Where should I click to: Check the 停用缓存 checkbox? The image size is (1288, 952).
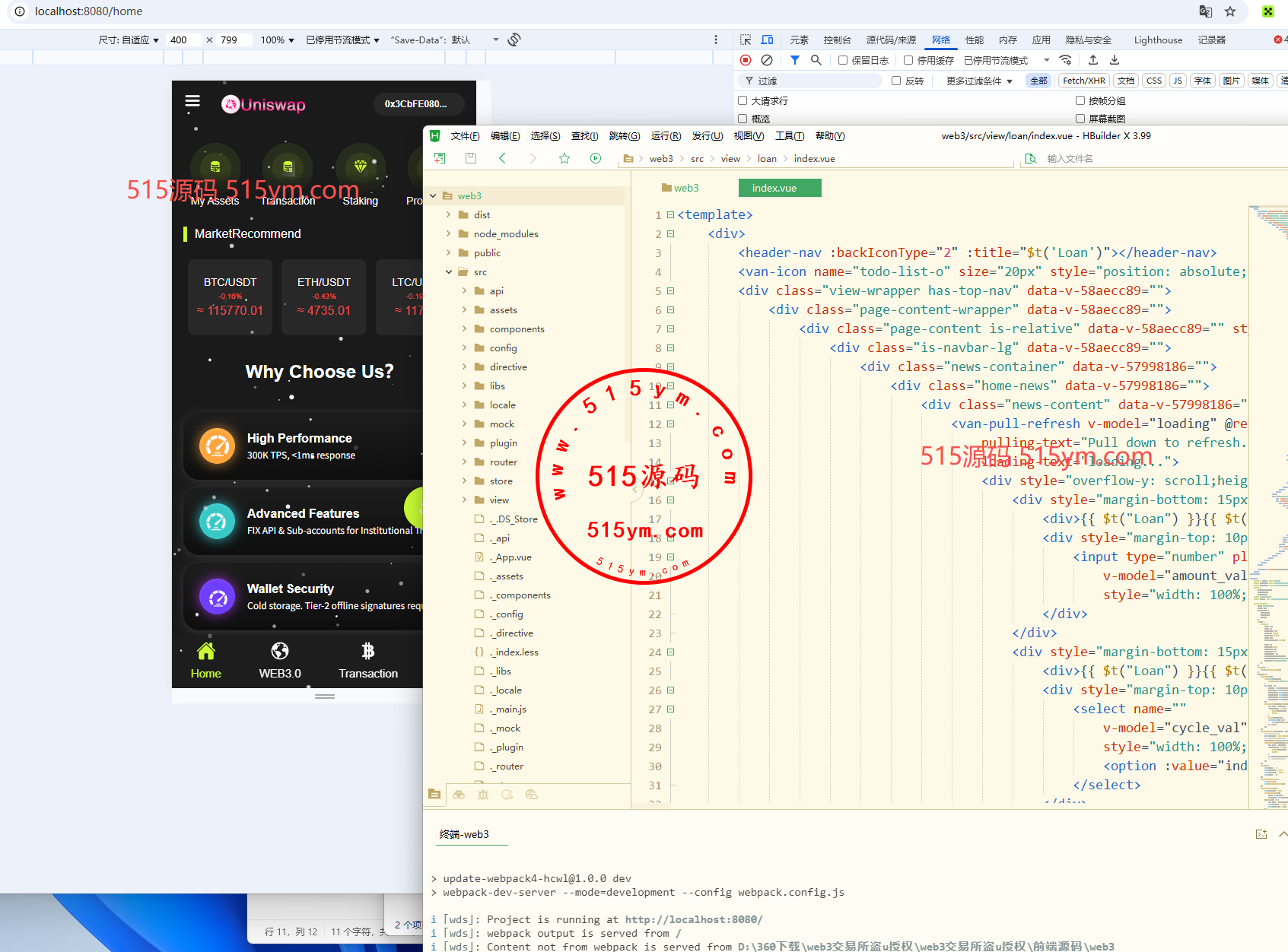pyautogui.click(x=908, y=60)
